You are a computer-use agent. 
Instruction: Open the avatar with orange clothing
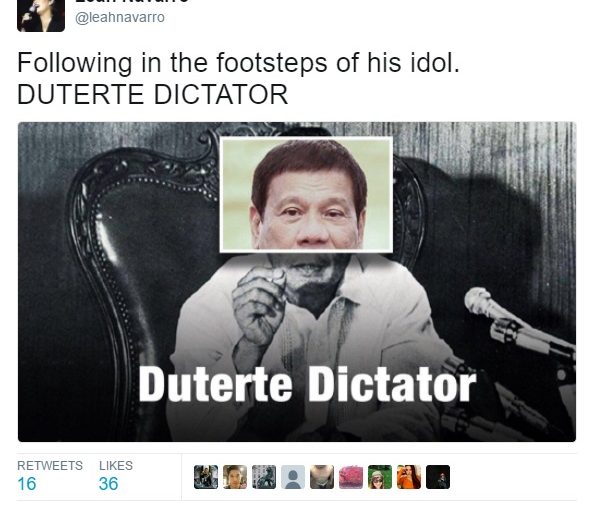[x=409, y=477]
